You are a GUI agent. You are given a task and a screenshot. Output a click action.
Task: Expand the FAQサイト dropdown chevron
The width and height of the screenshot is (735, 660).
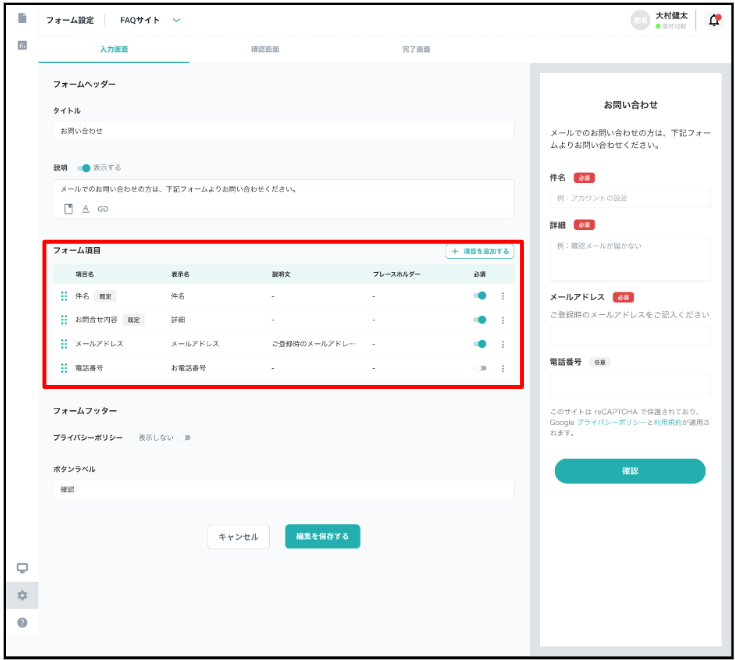(177, 20)
